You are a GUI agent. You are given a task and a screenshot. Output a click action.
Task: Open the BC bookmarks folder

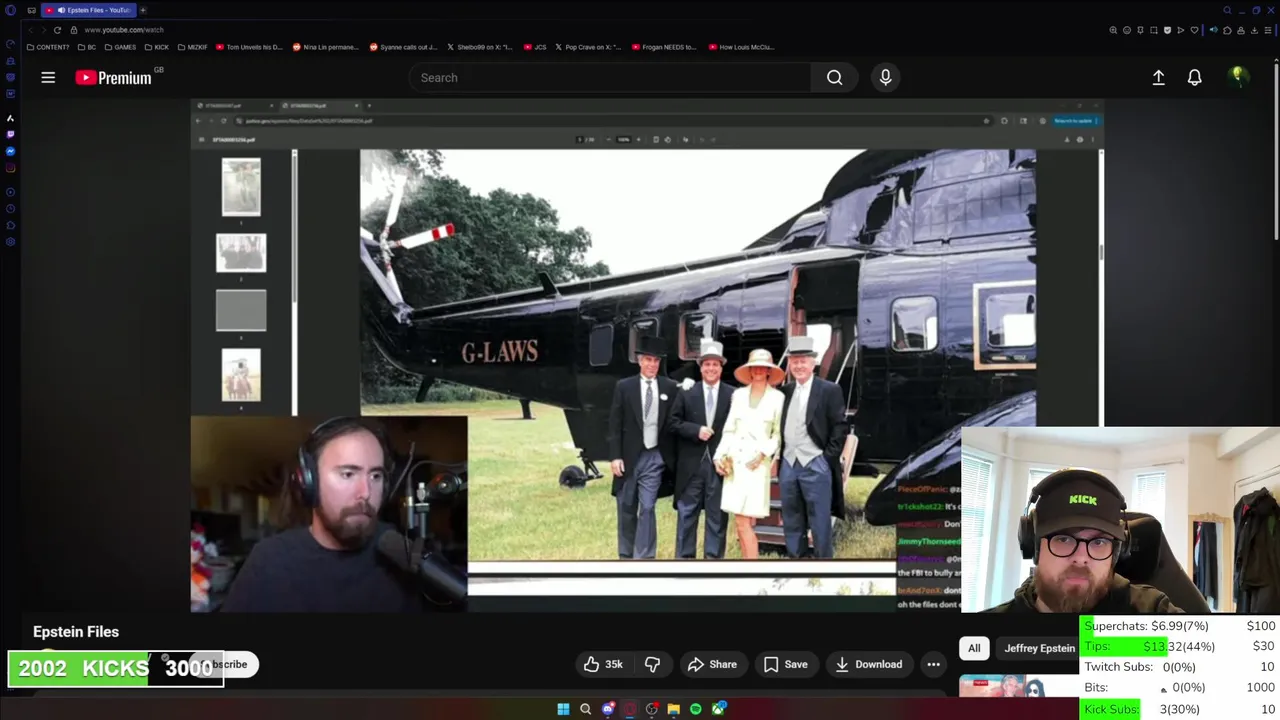click(x=87, y=47)
